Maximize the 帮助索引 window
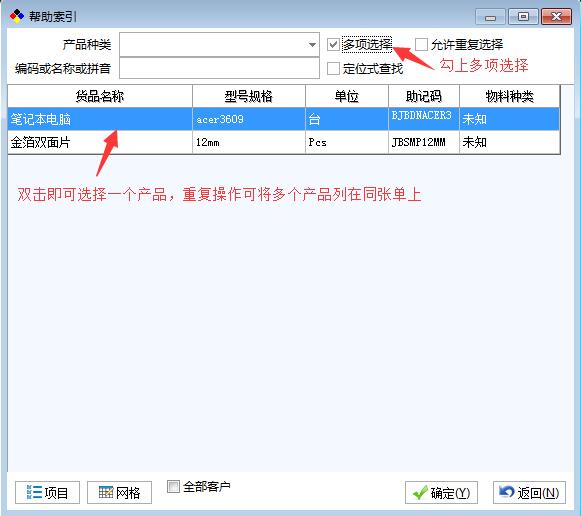Screen dimensions: 581x516 [523, 17]
